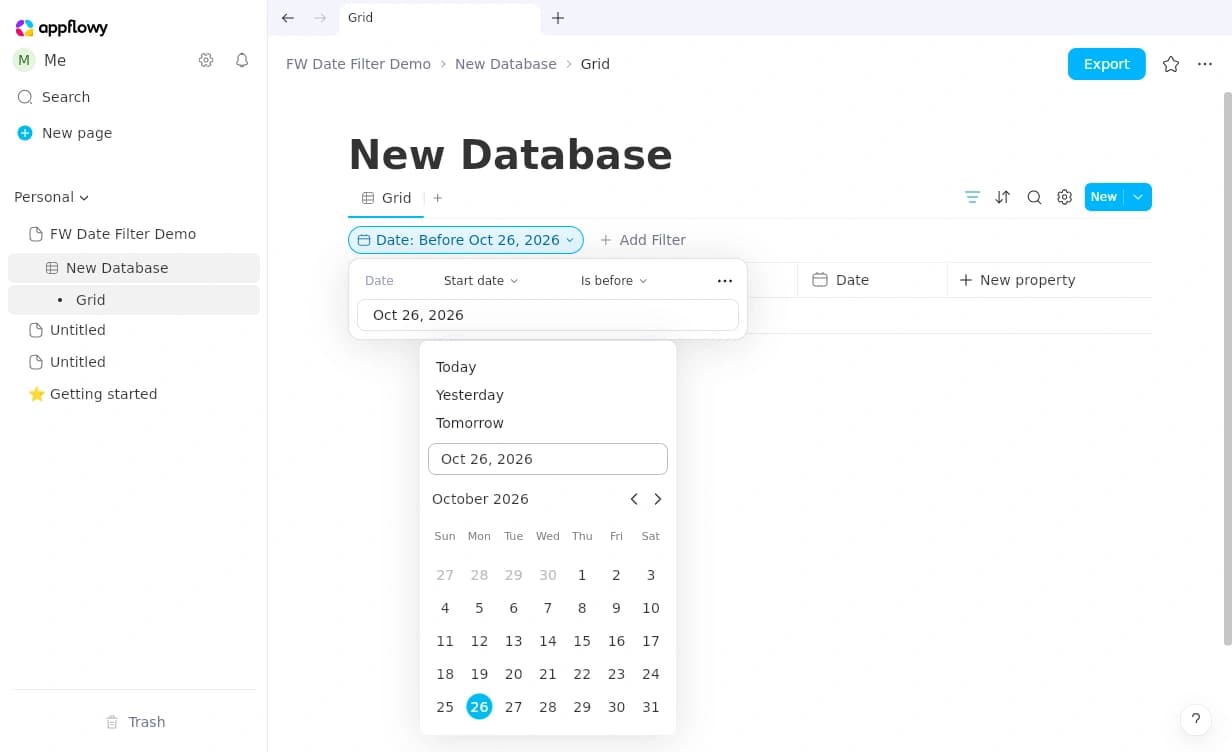Add a database view with plus

pos(438,198)
